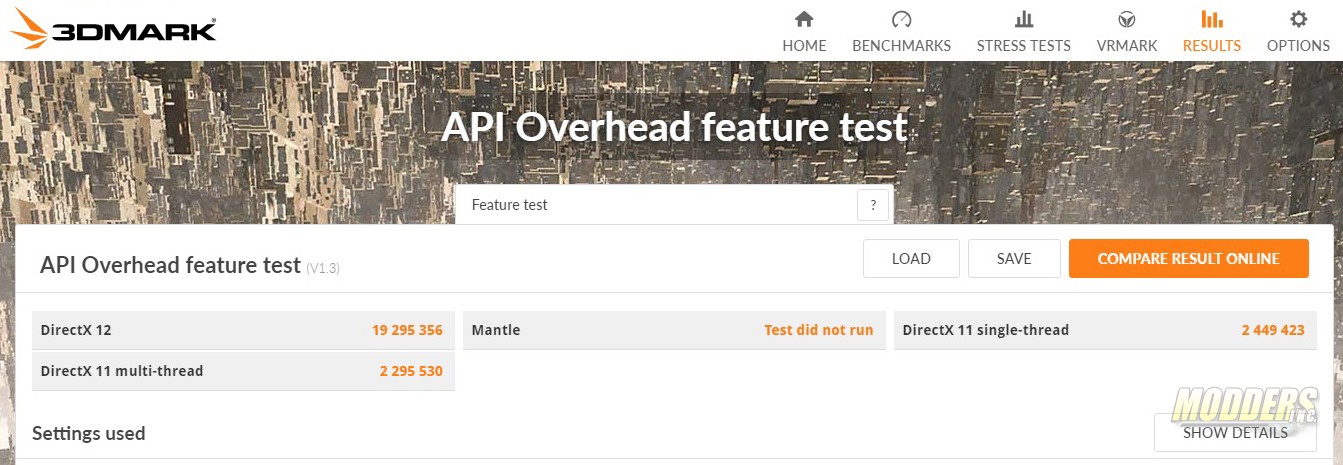Open the HOME tab label
The width and height of the screenshot is (1343, 465).
[804, 45]
